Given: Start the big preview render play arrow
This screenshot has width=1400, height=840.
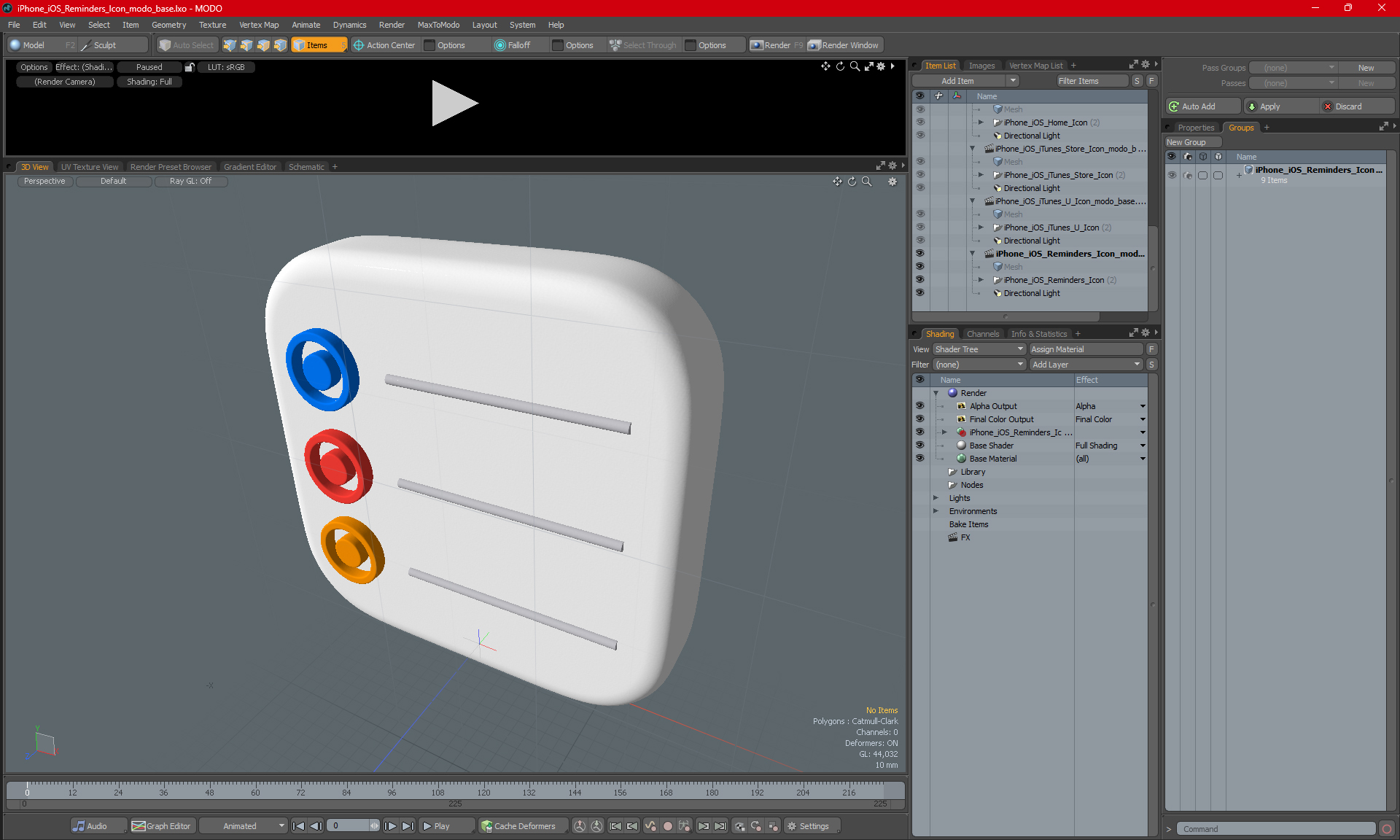Looking at the screenshot, I should [454, 104].
